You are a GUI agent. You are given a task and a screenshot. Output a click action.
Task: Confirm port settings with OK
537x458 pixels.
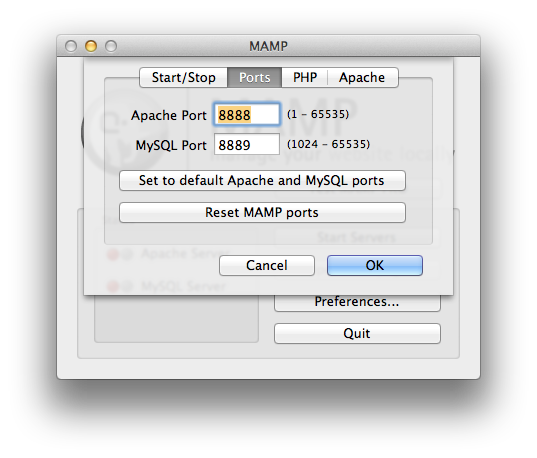[375, 265]
